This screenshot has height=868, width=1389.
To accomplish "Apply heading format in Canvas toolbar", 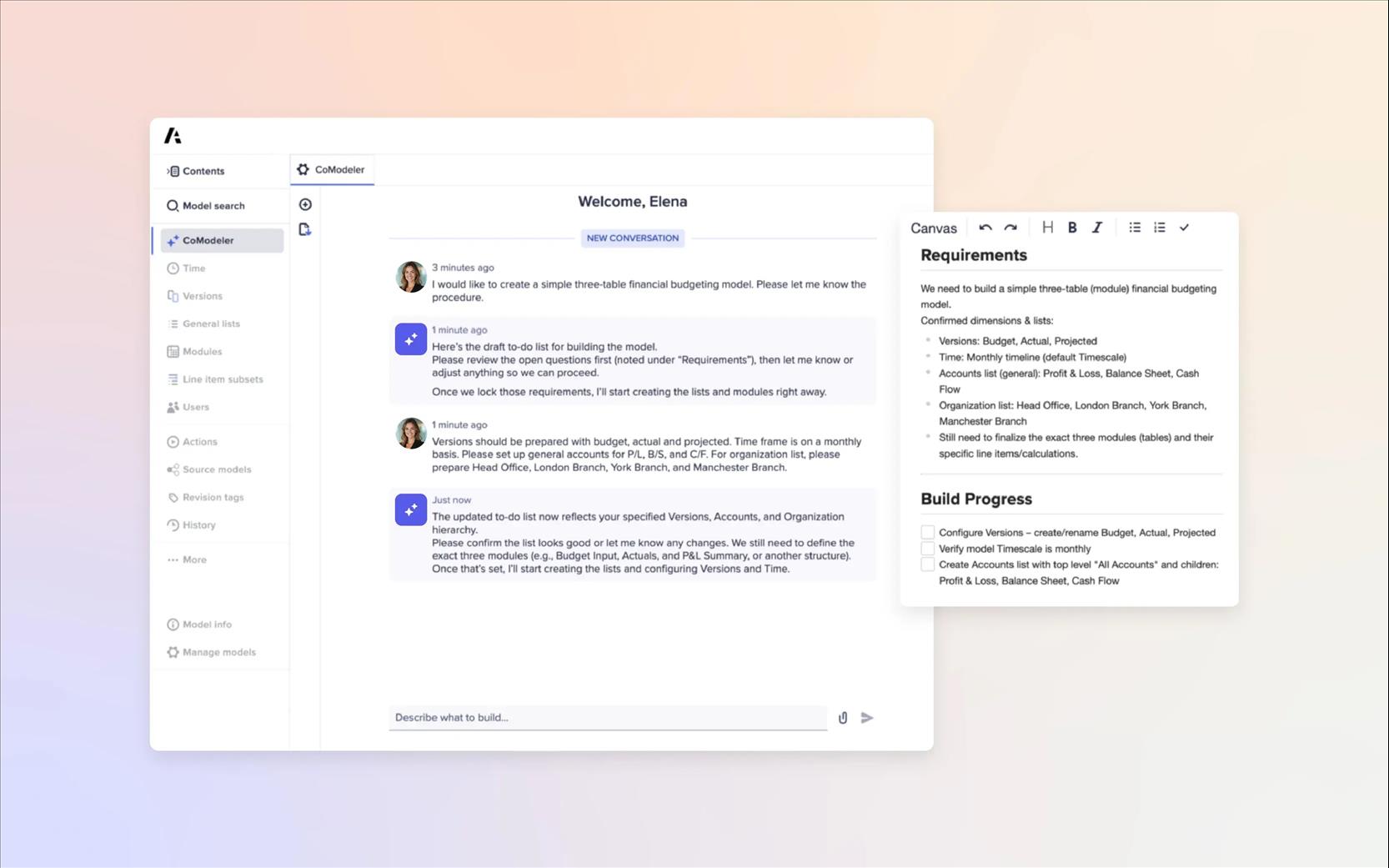I will point(1047,228).
